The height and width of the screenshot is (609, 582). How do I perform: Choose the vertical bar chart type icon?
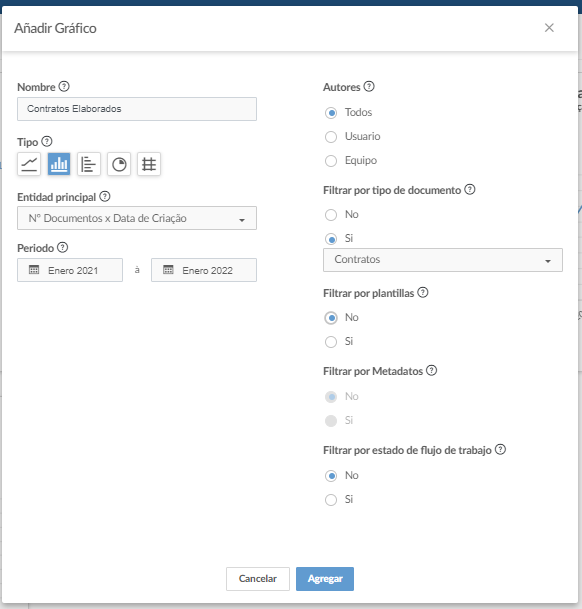[59, 164]
